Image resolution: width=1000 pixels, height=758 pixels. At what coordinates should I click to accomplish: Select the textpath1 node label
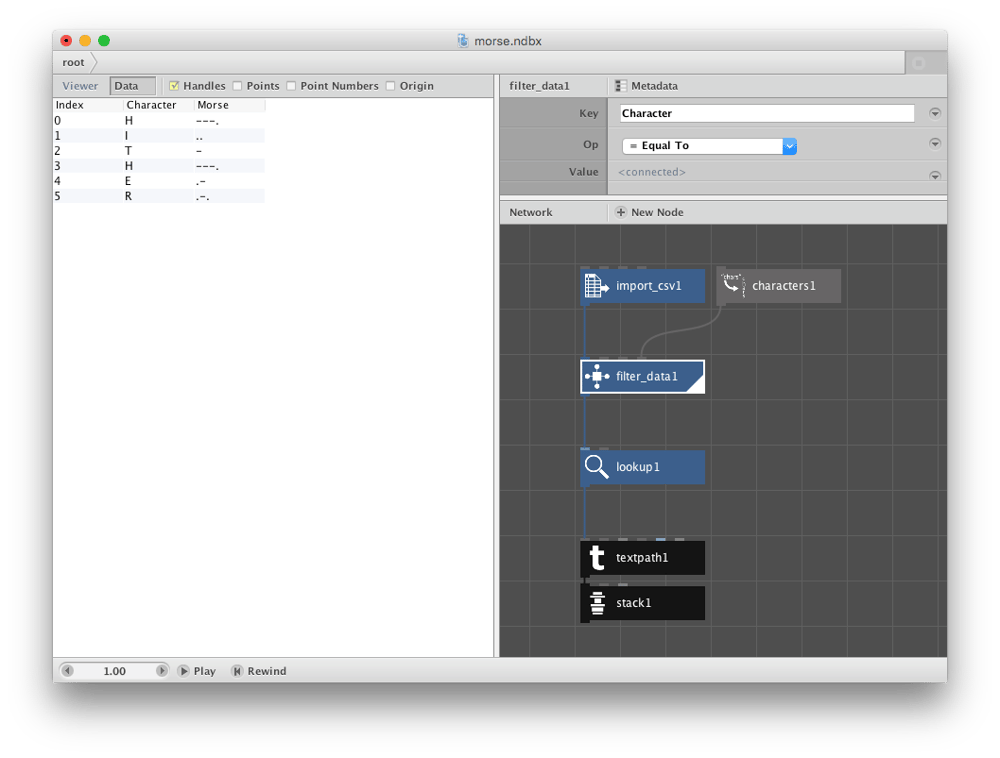tap(642, 558)
